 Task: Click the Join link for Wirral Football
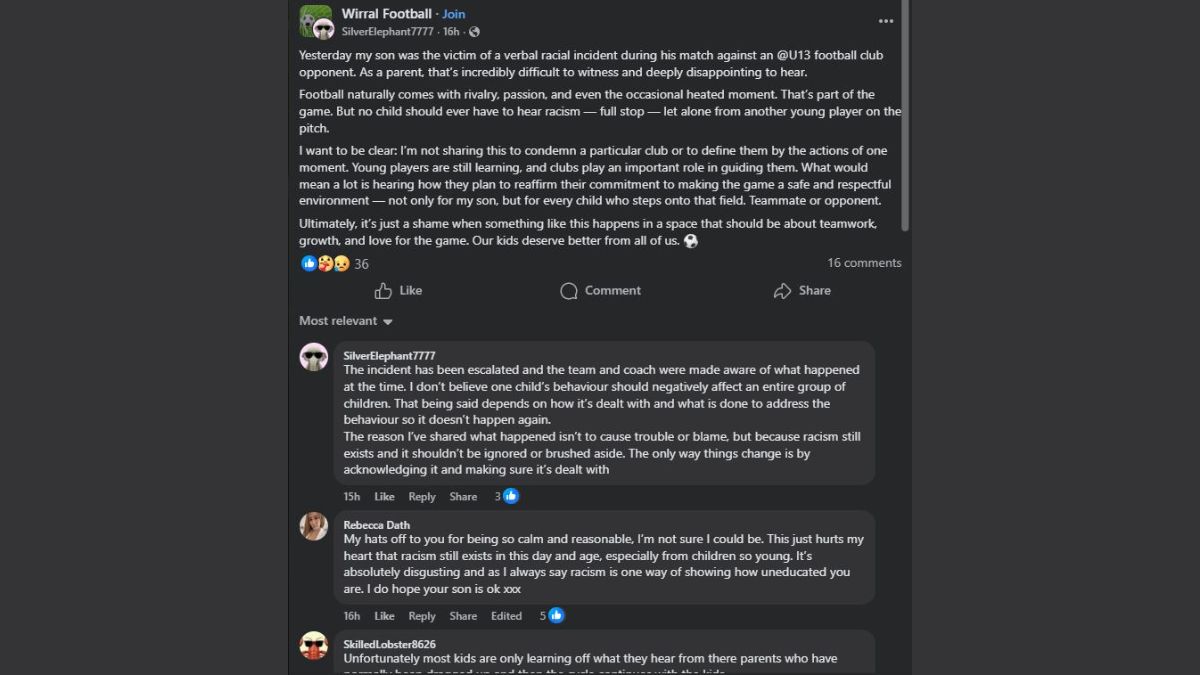coord(453,13)
